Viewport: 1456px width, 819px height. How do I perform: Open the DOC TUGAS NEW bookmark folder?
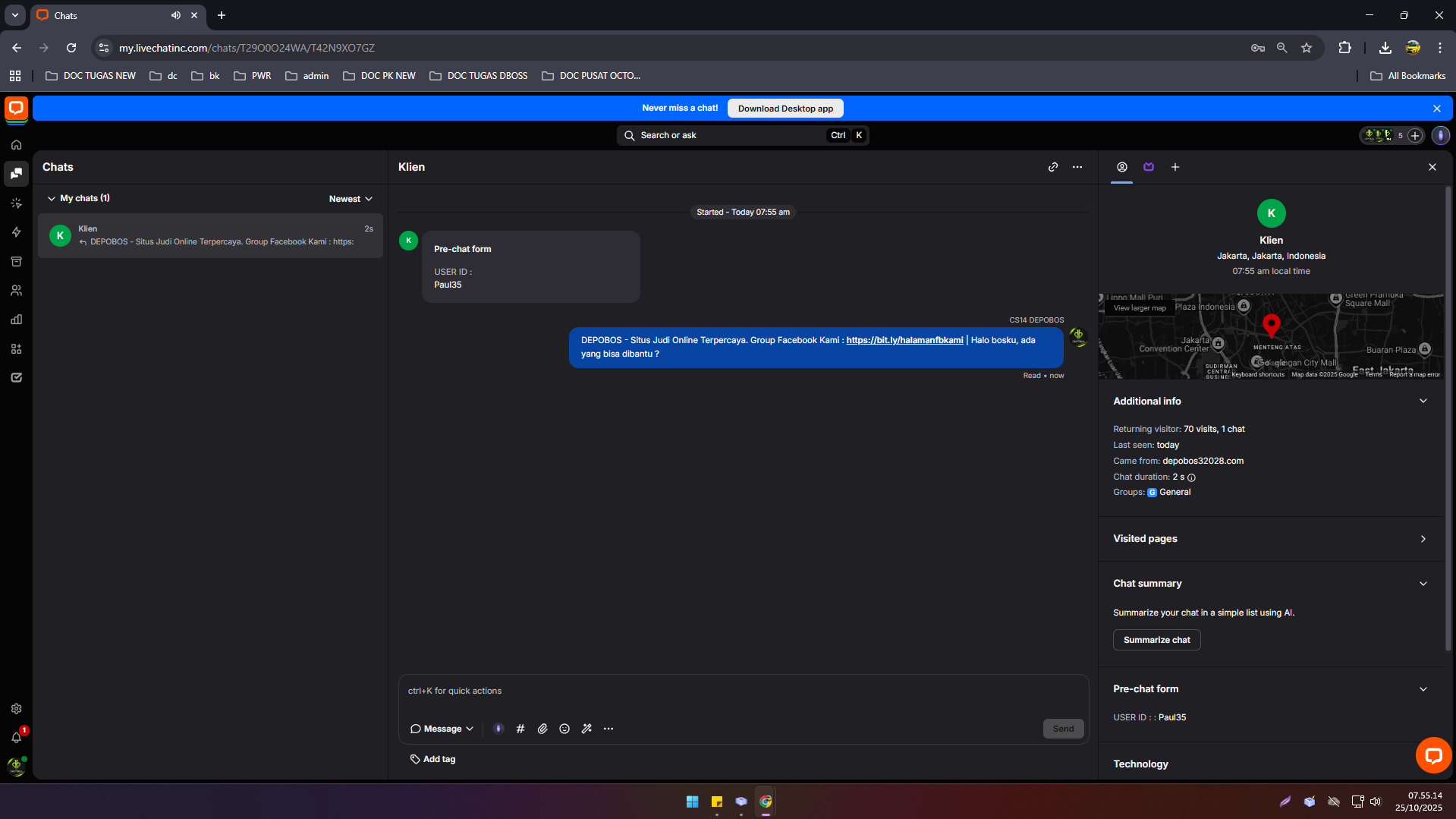[91, 76]
